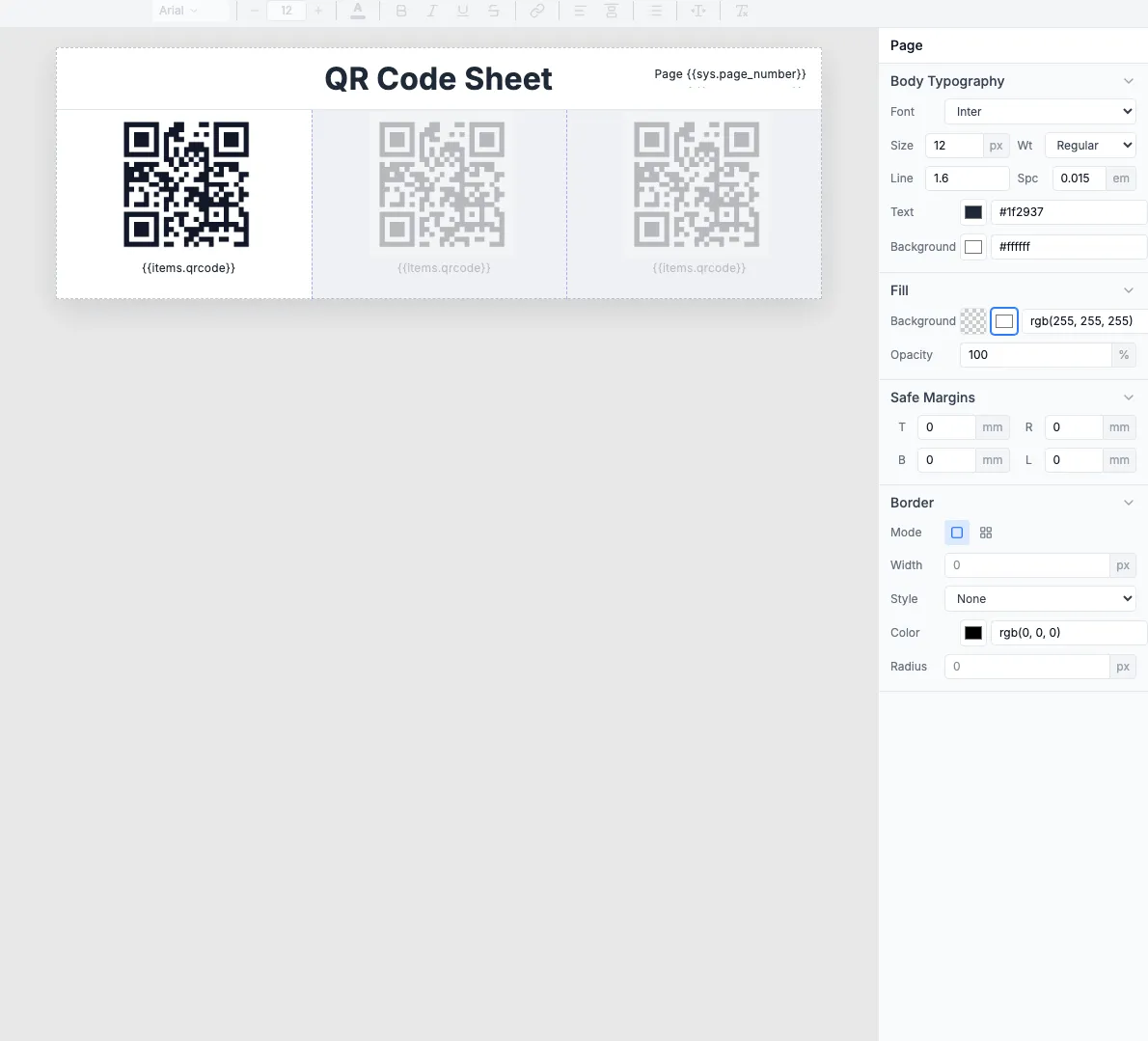Switch border Mode to per-side editing
This screenshot has height=1041, width=1148.
pos(986,532)
